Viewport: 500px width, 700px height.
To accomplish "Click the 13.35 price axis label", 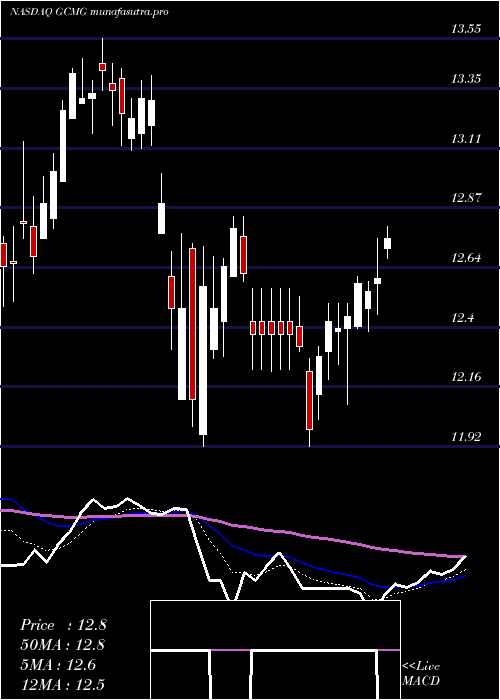I will (466, 79).
